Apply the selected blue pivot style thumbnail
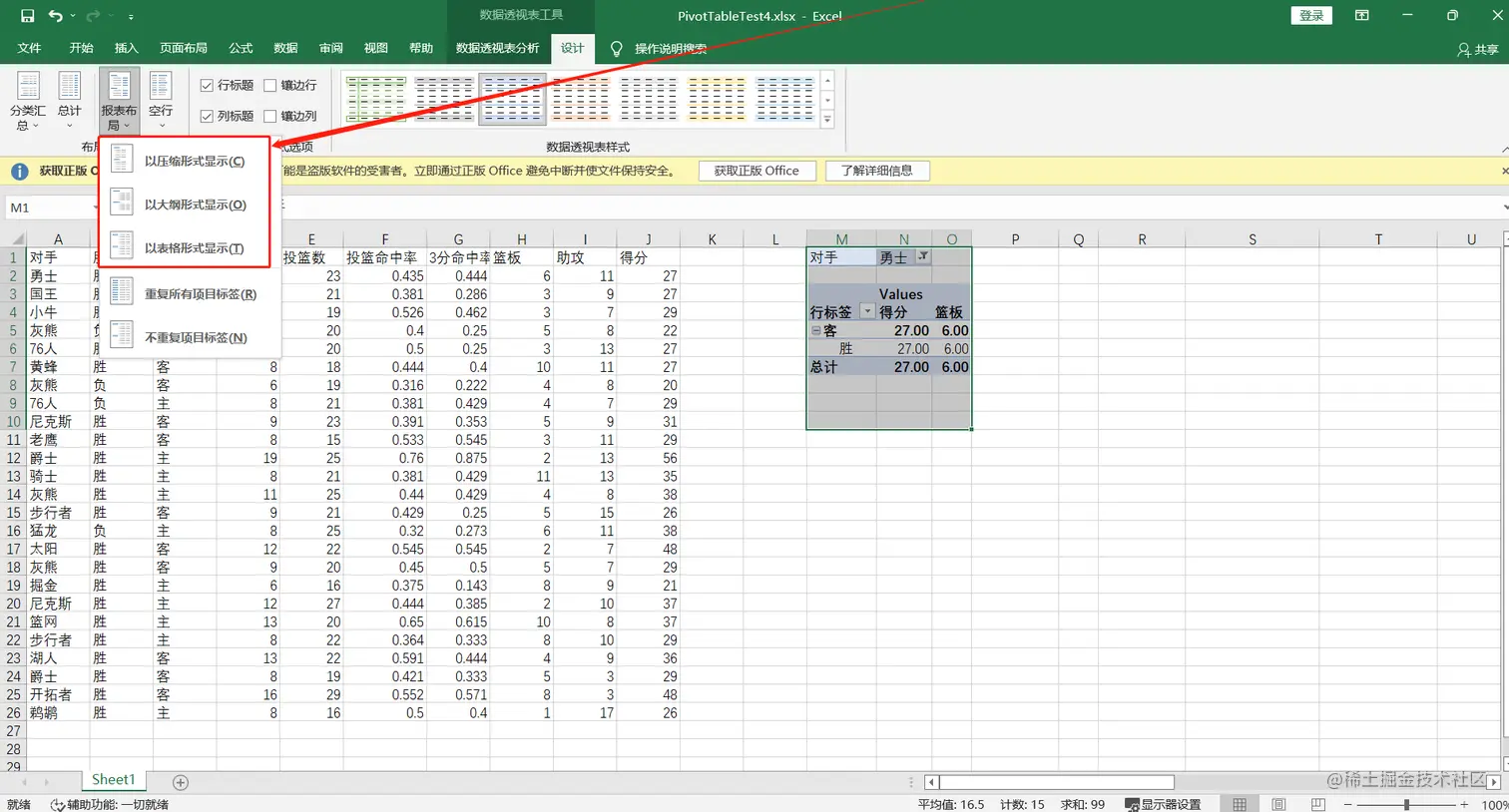The width and height of the screenshot is (1509, 812). (x=512, y=99)
